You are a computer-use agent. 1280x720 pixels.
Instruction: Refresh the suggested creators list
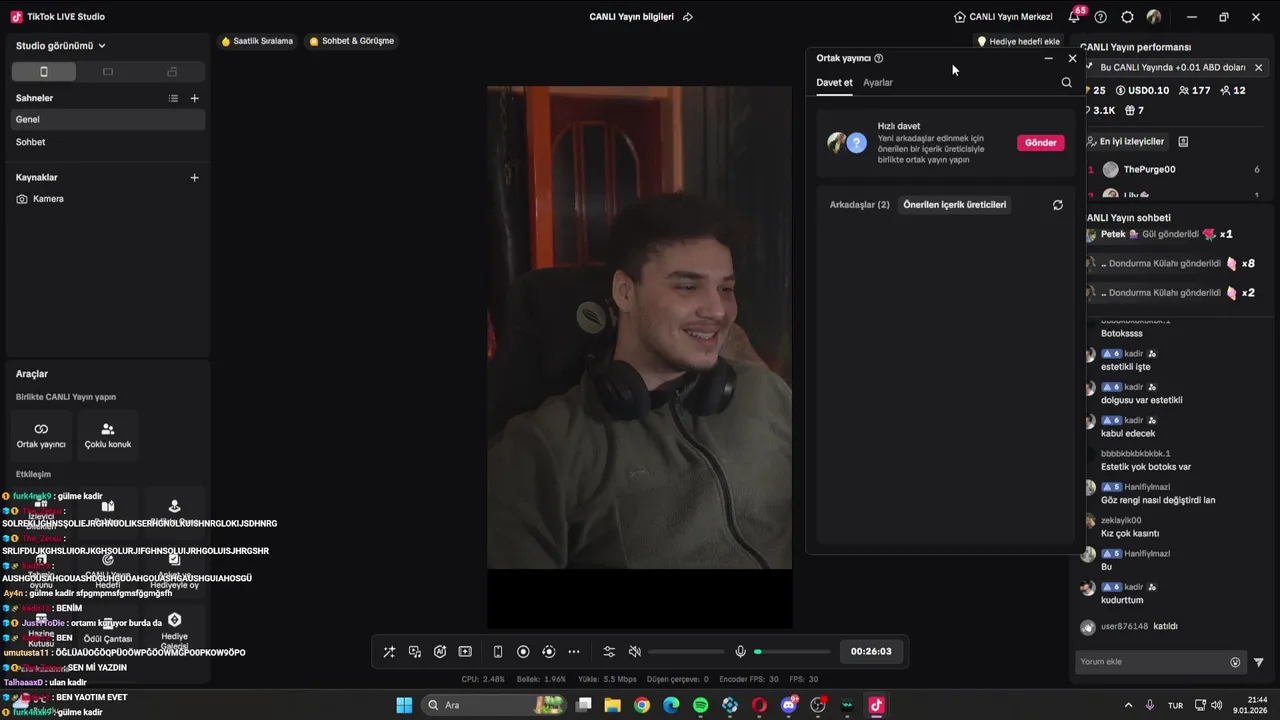(x=1057, y=205)
